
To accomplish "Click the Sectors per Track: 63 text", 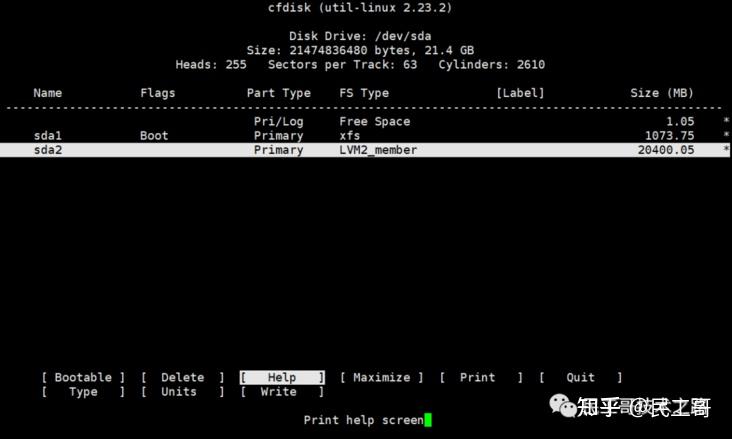I will (343, 64).
